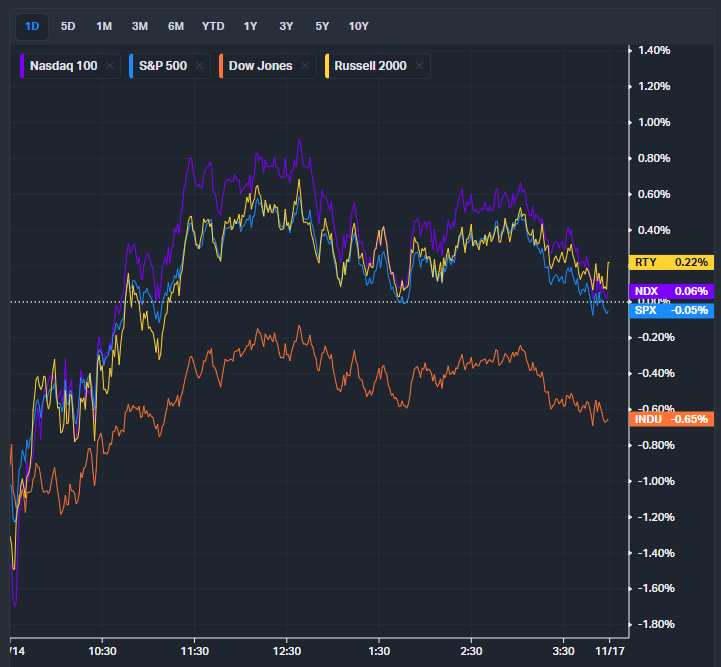Choose the 3M time range
The height and width of the screenshot is (667, 721).
(x=140, y=26)
